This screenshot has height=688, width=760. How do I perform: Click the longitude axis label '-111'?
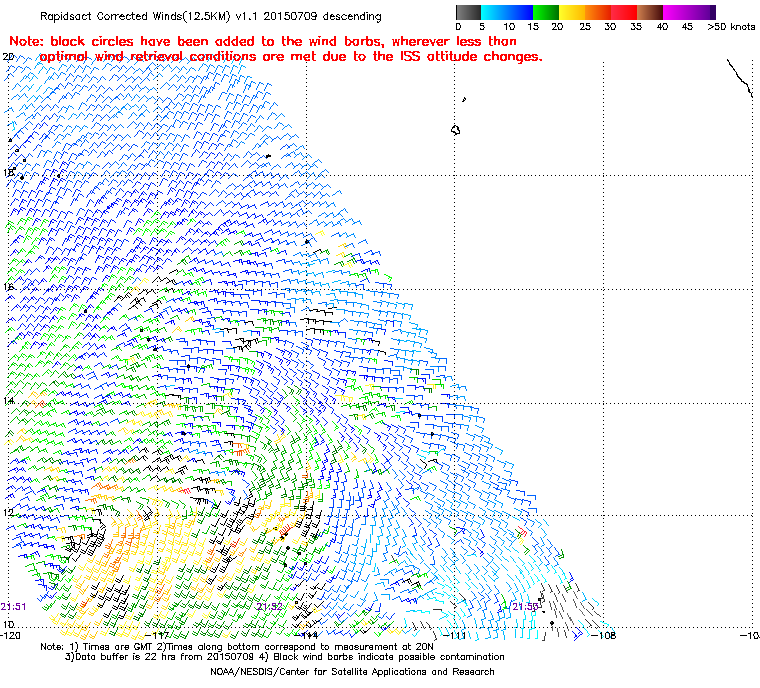[x=456, y=635]
